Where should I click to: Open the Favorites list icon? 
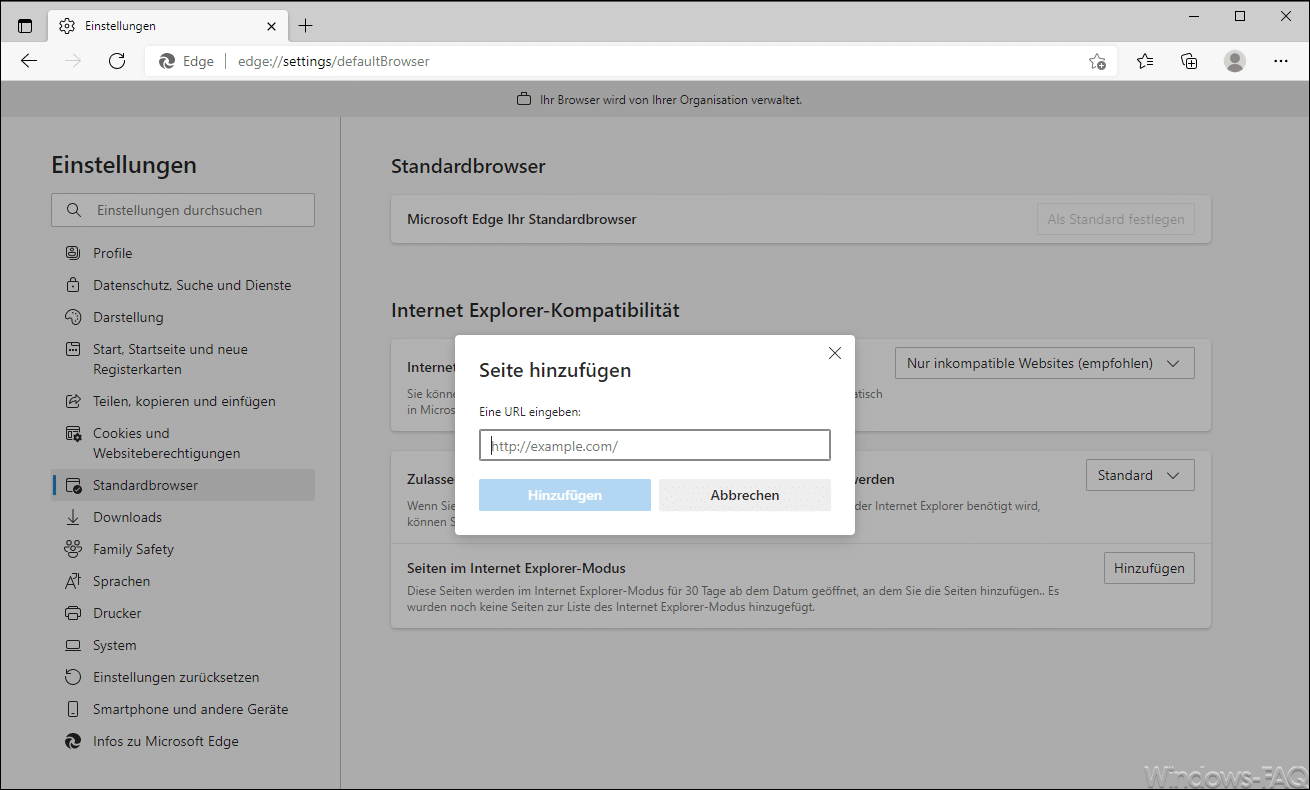[x=1145, y=61]
